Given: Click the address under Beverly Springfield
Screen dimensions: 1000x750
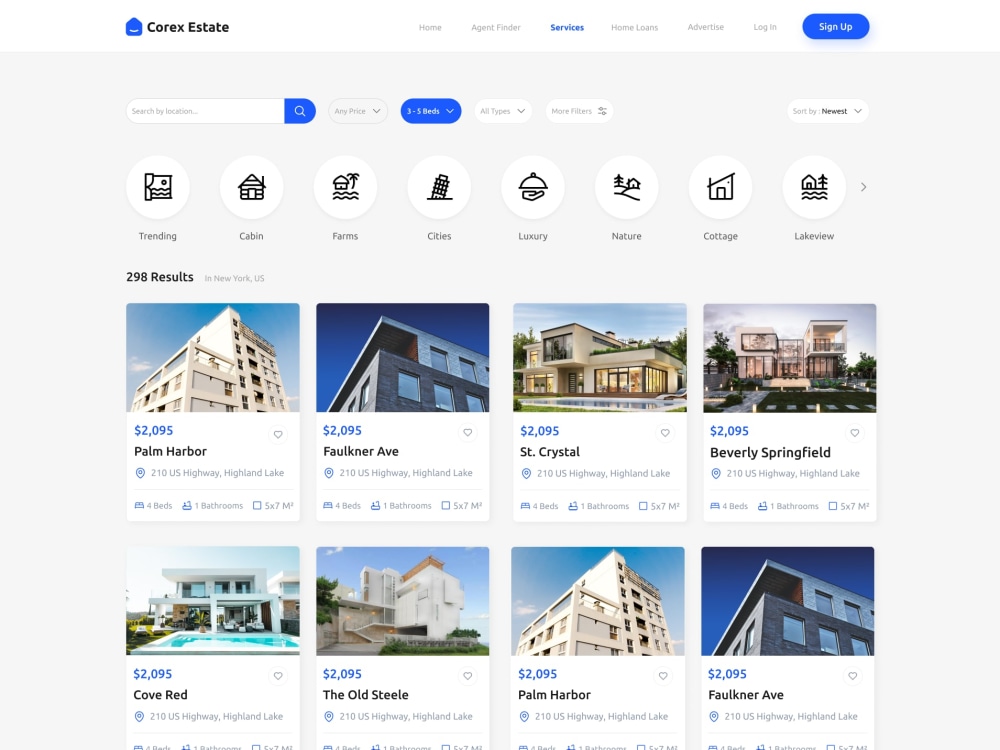Looking at the screenshot, I should (x=793, y=473).
